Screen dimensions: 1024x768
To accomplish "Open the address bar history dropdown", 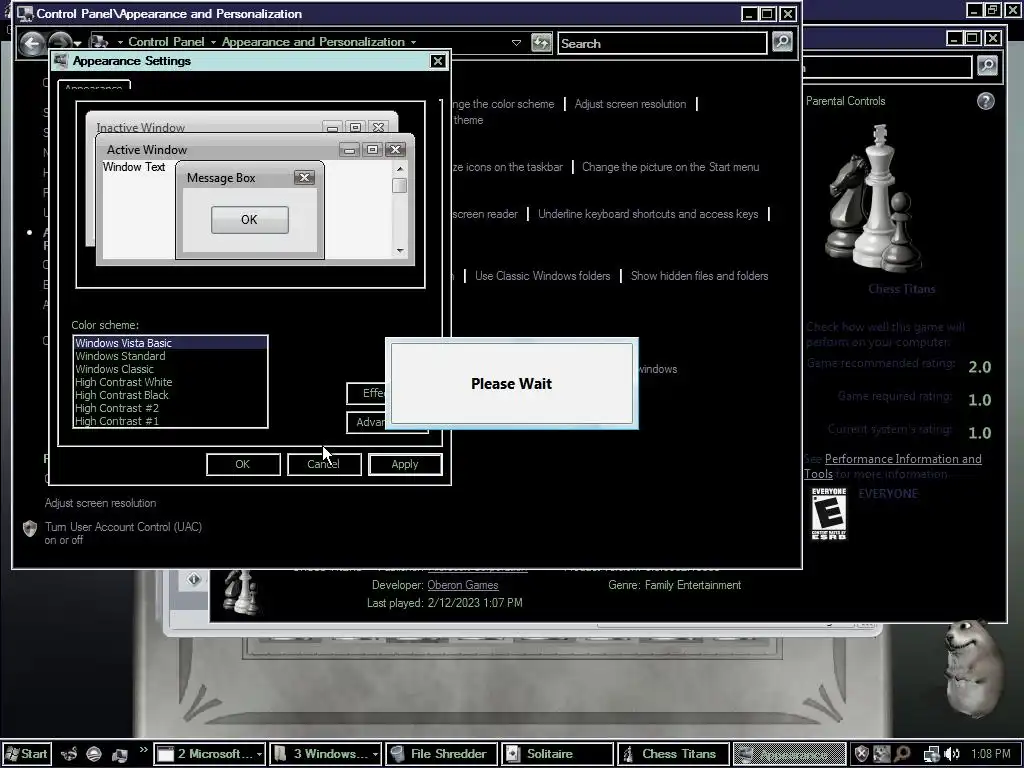I will tap(516, 42).
